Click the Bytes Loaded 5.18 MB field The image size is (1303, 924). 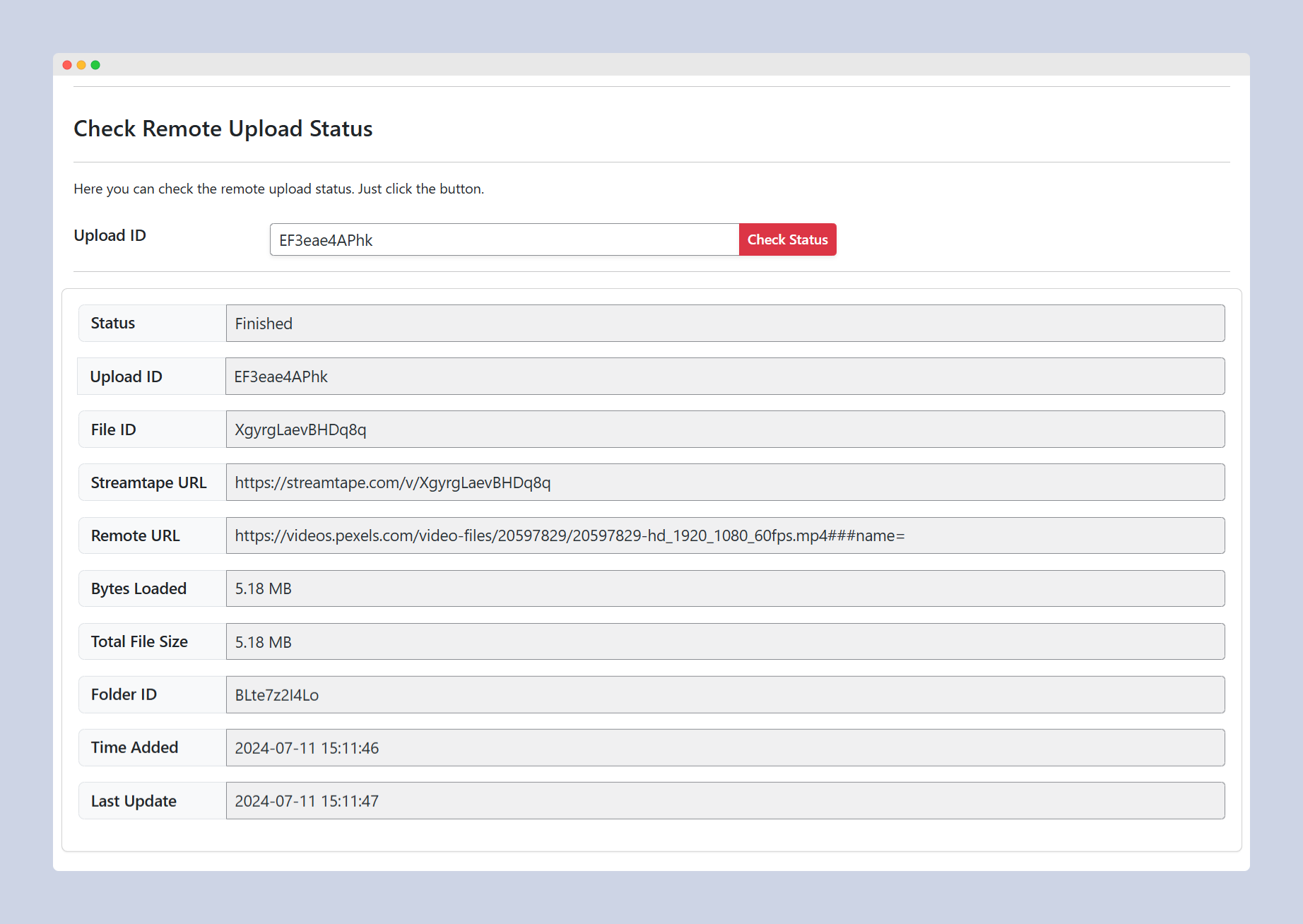(x=725, y=588)
